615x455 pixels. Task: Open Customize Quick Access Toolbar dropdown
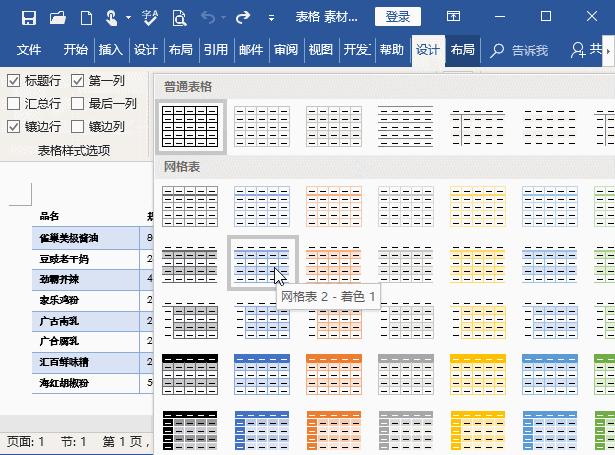pyautogui.click(x=271, y=18)
